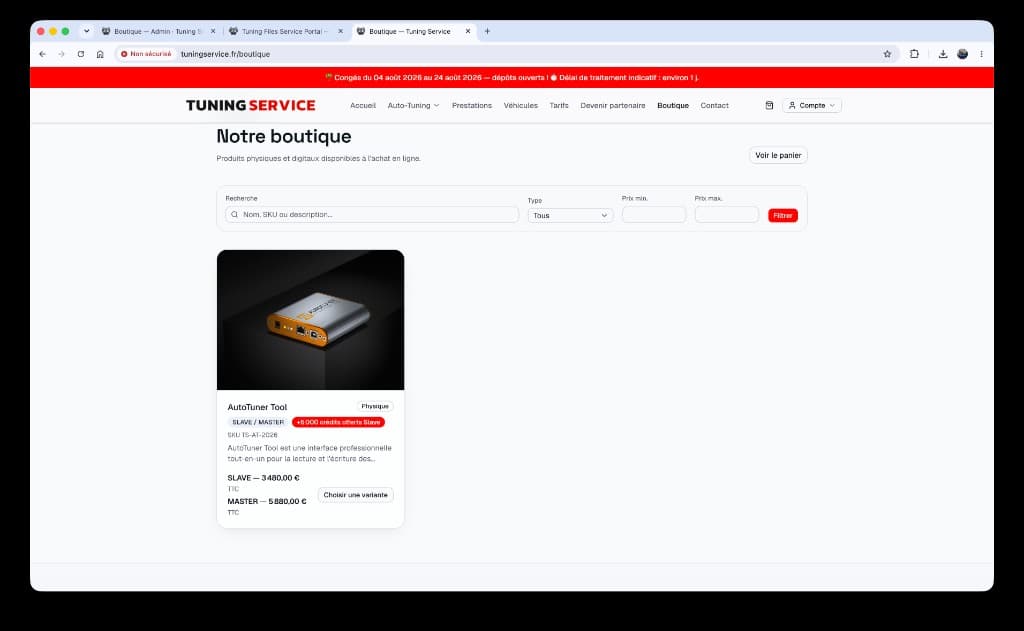1024x631 pixels.
Task: Click the TUNING SERVICE logo
Action: click(251, 105)
